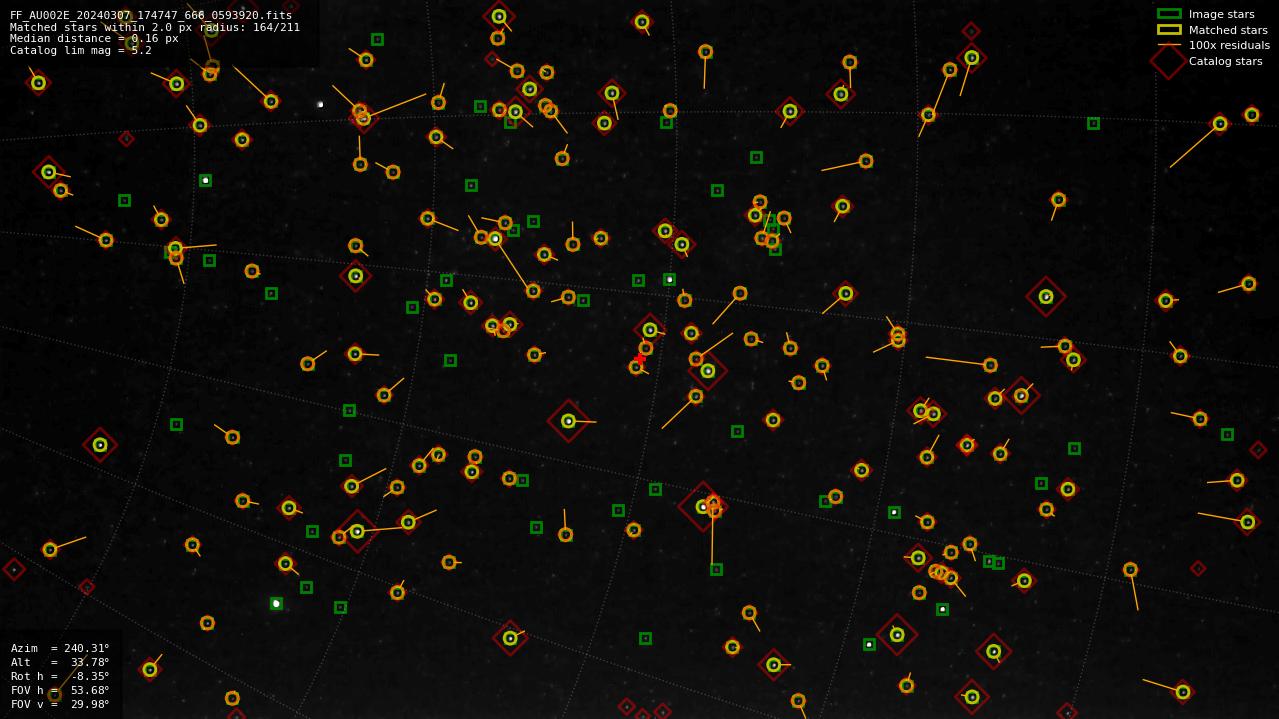Click the red diamond Catalog stars legend marker
This screenshot has width=1279, height=719.
click(1169, 61)
